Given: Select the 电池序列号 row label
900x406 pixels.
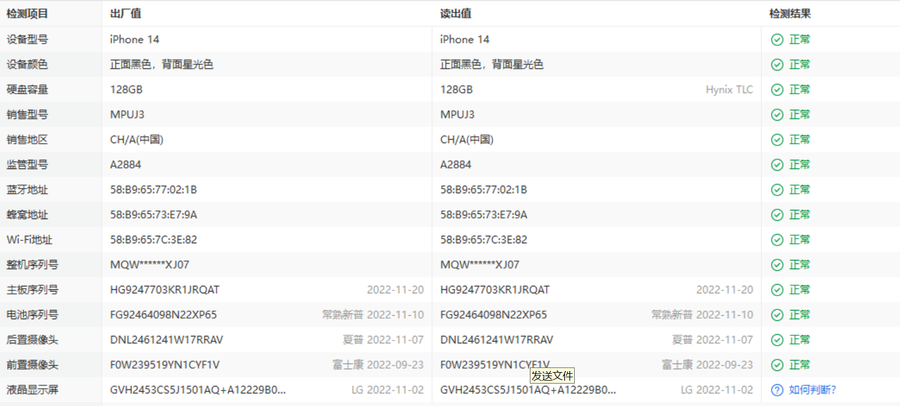Looking at the screenshot, I should pos(32,315).
